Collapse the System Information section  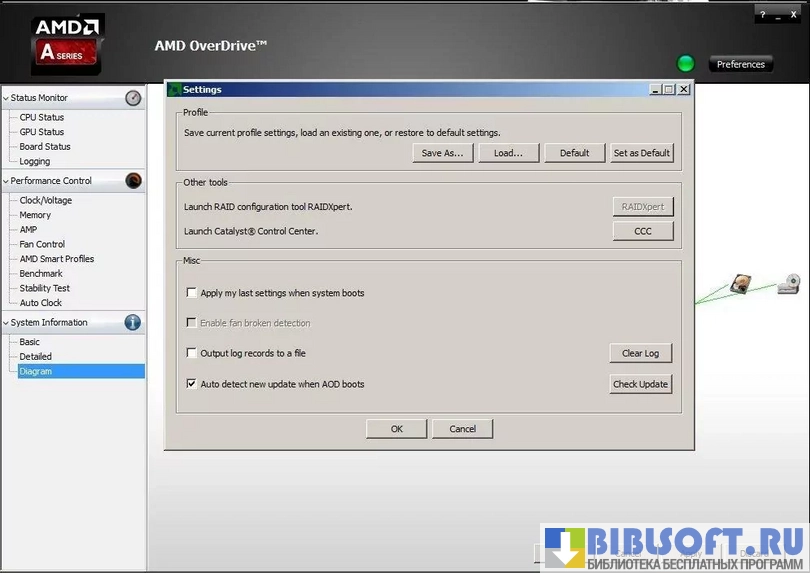(6, 323)
